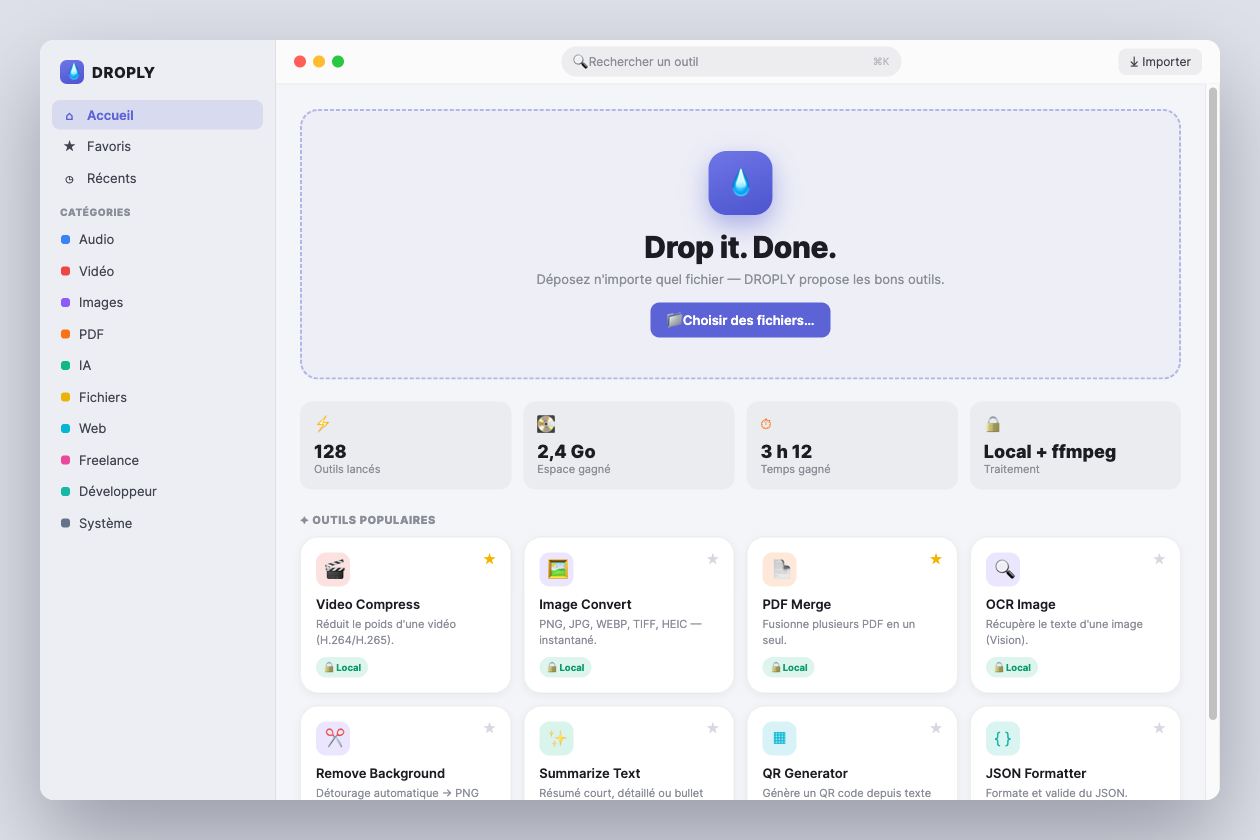
Task: Click the lightning icon on Outils lancés card
Action: pos(322,424)
